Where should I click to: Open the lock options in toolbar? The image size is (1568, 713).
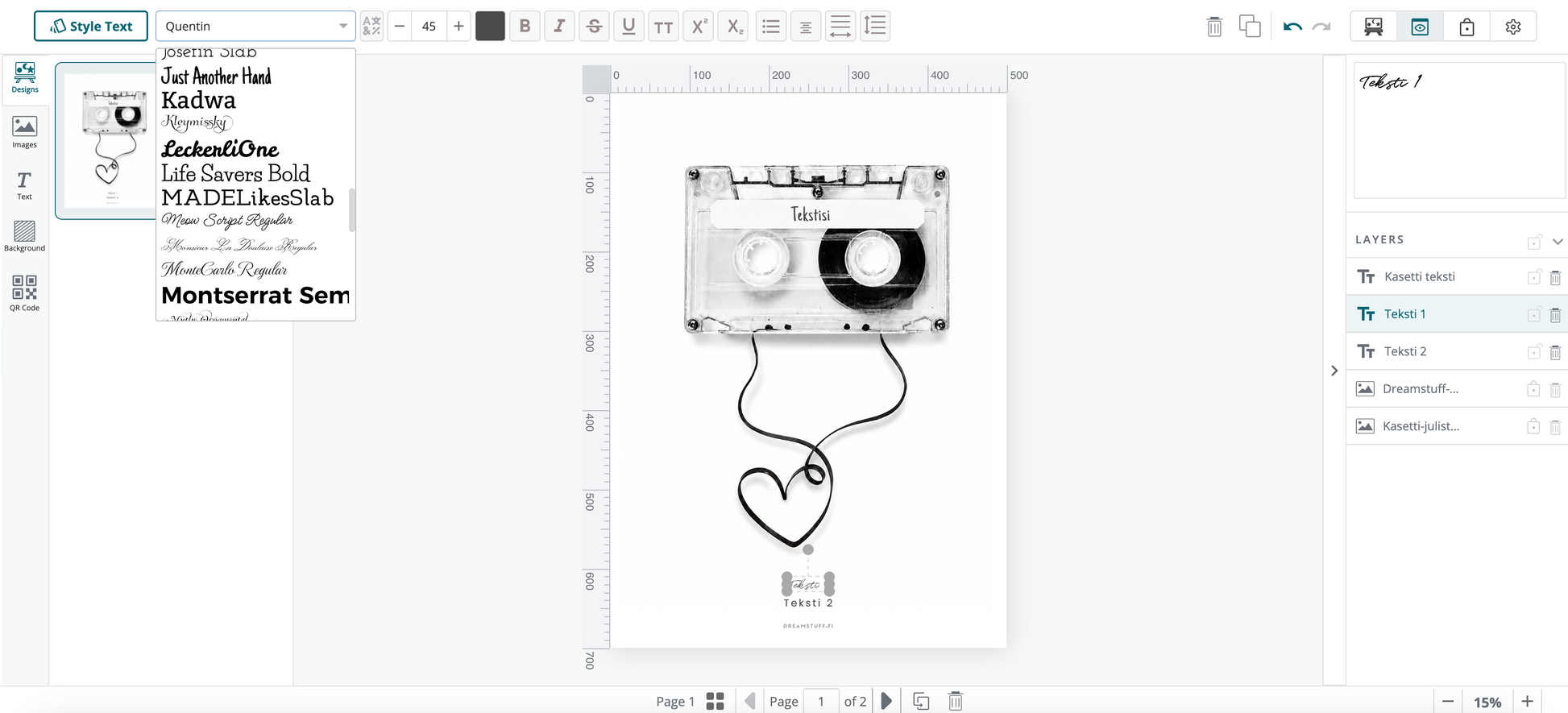1466,27
